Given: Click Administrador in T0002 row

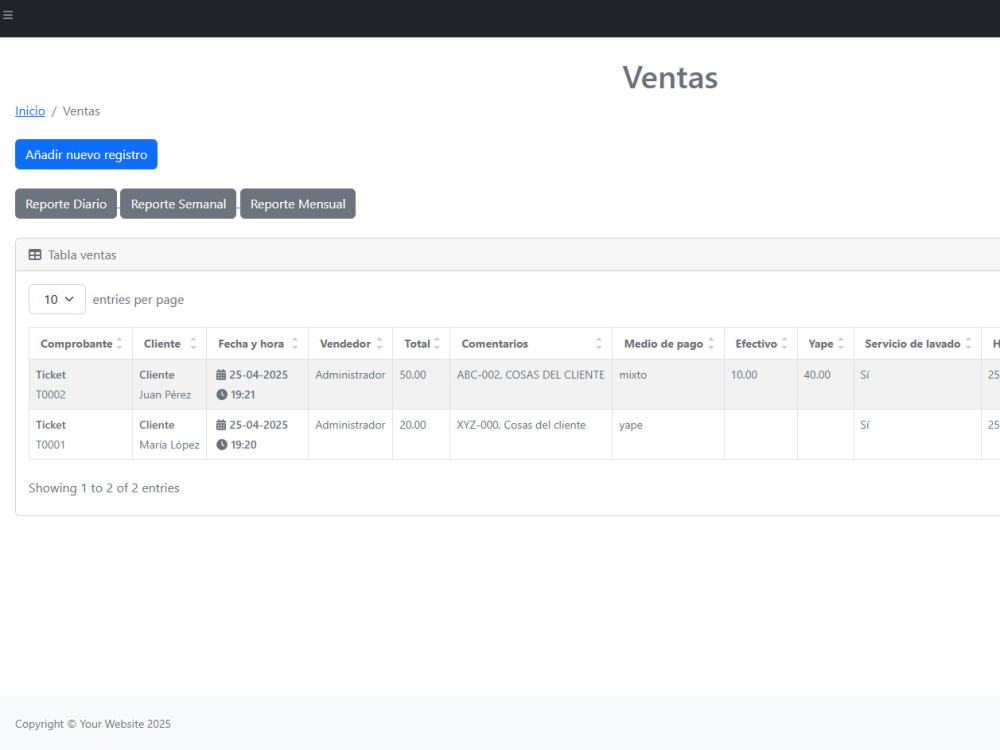Looking at the screenshot, I should click(350, 375).
